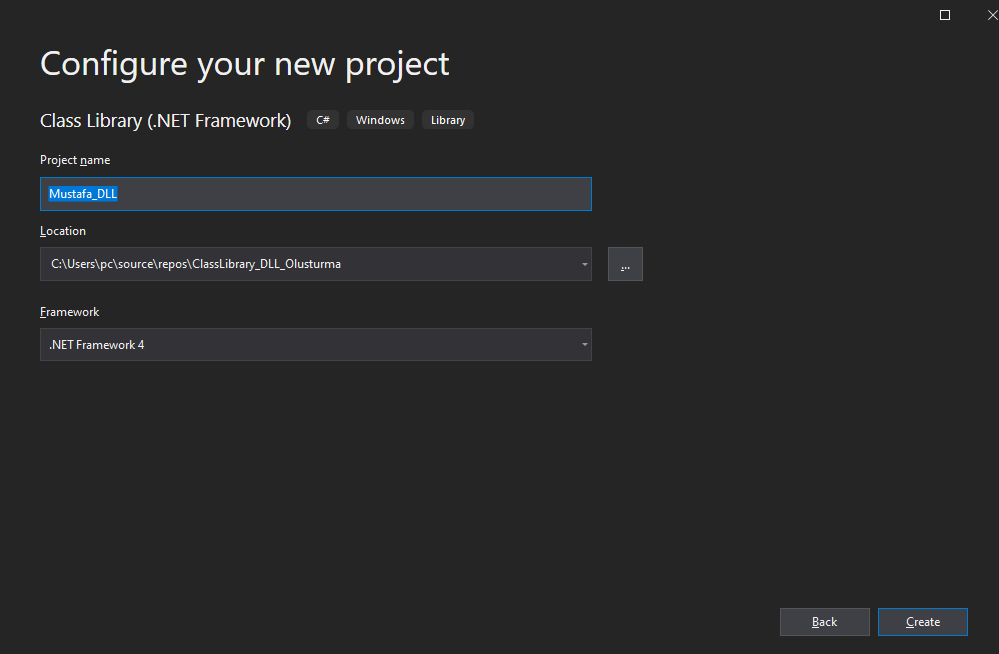Open the .NET Framework 4 combo box
The image size is (999, 654).
[x=300, y=345]
